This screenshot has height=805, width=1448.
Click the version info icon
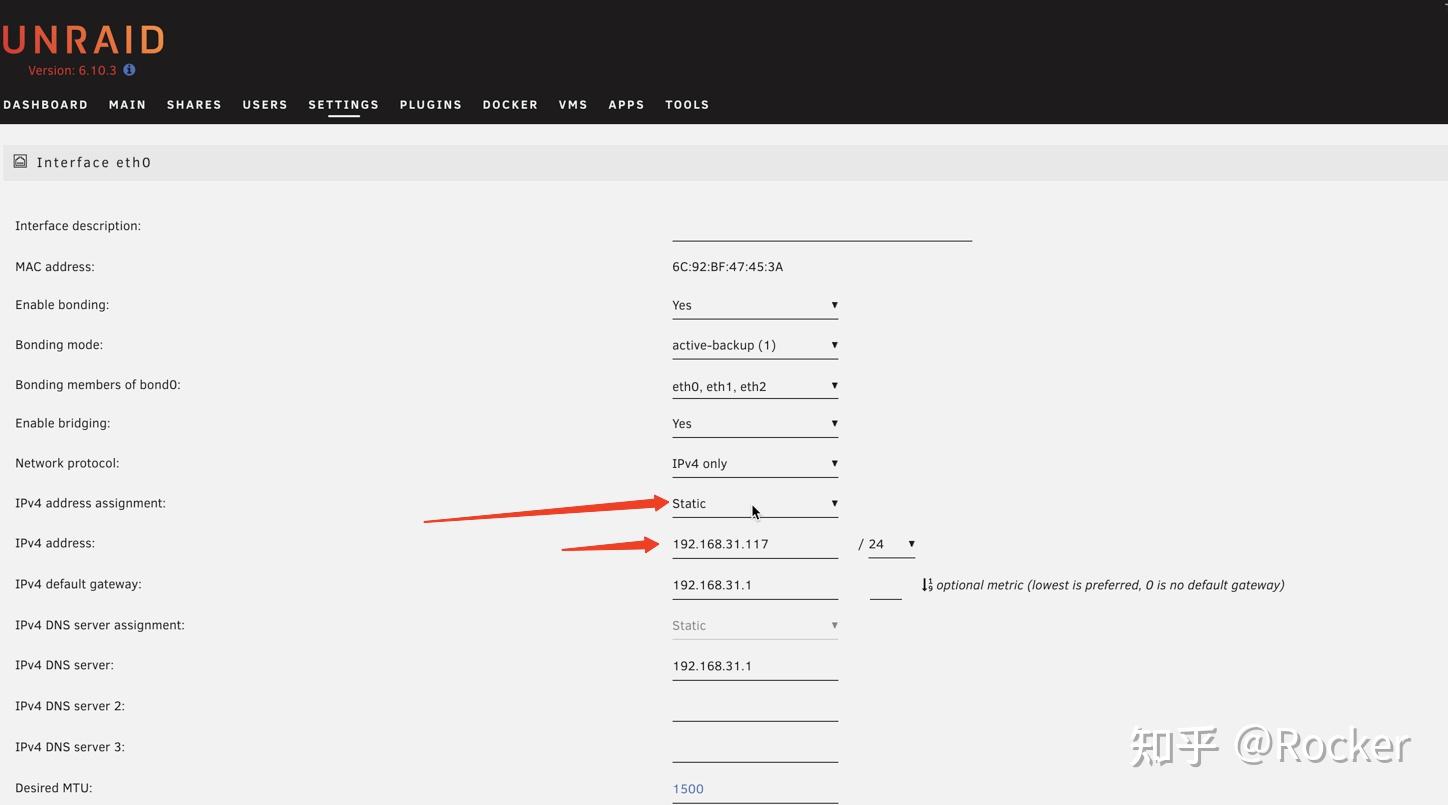pos(129,70)
